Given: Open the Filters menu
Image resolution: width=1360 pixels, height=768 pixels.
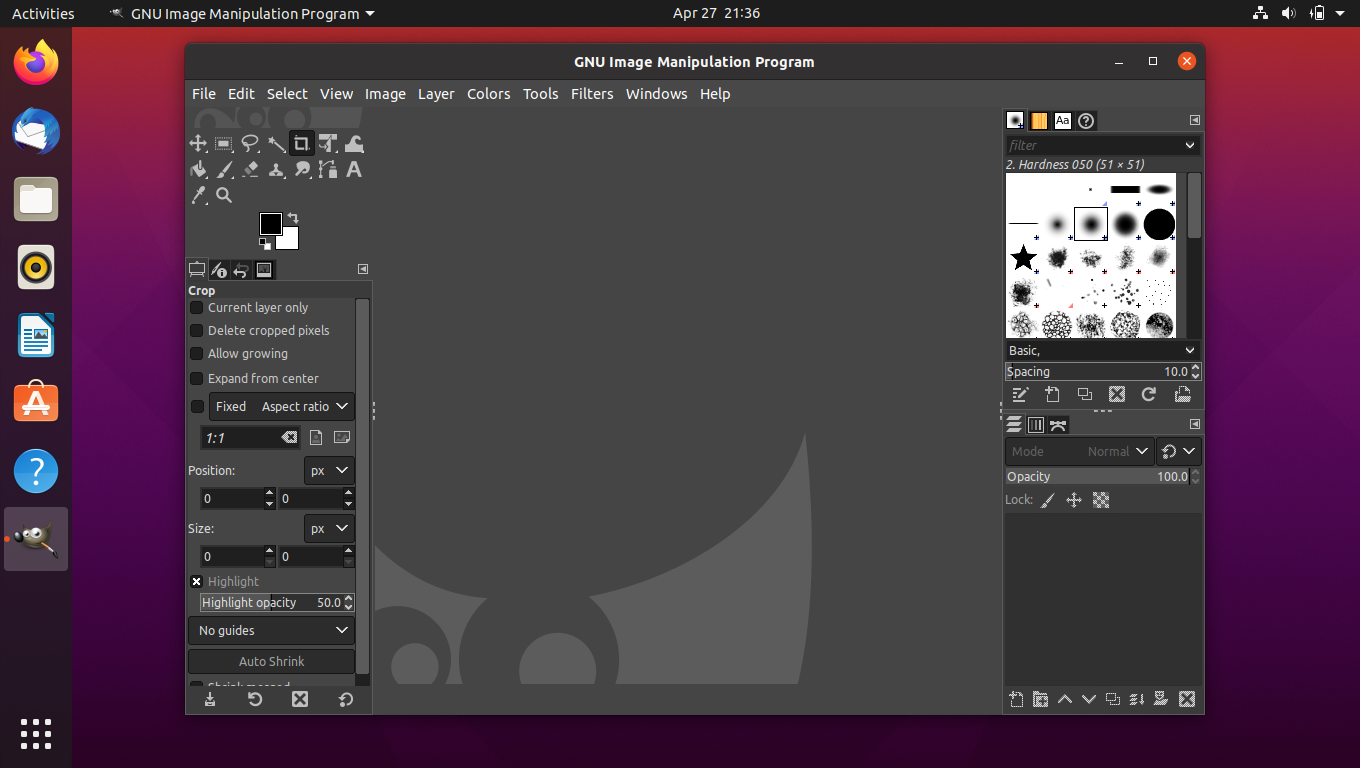Looking at the screenshot, I should 592,93.
